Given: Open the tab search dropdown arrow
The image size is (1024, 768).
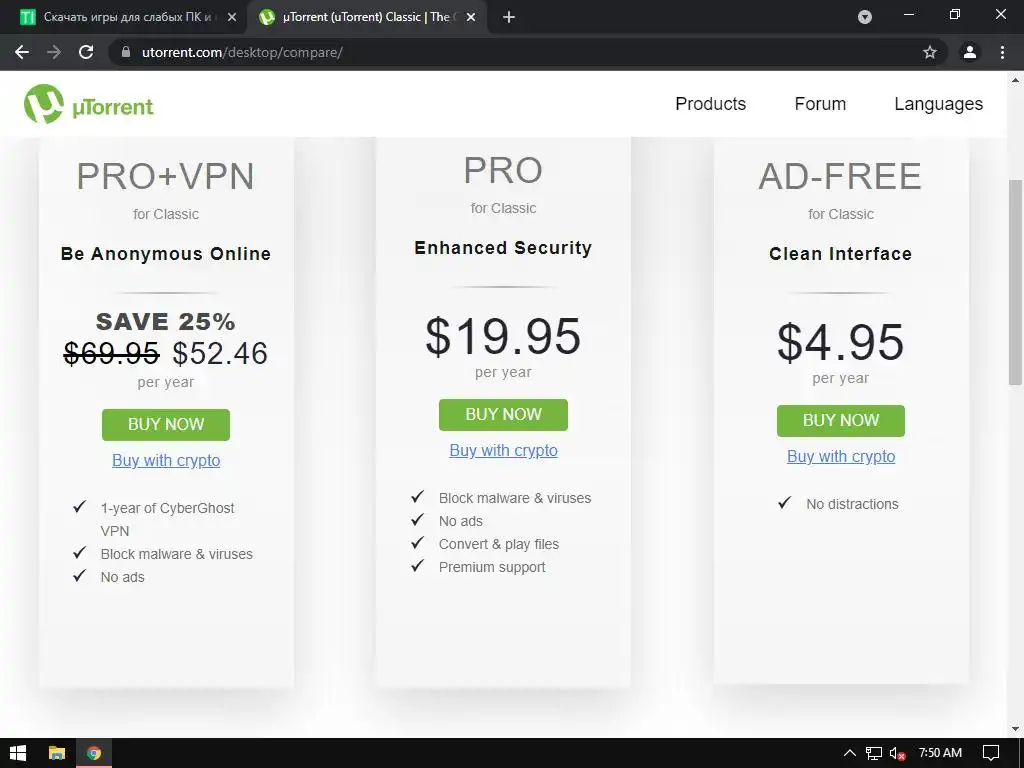Looking at the screenshot, I should [865, 17].
